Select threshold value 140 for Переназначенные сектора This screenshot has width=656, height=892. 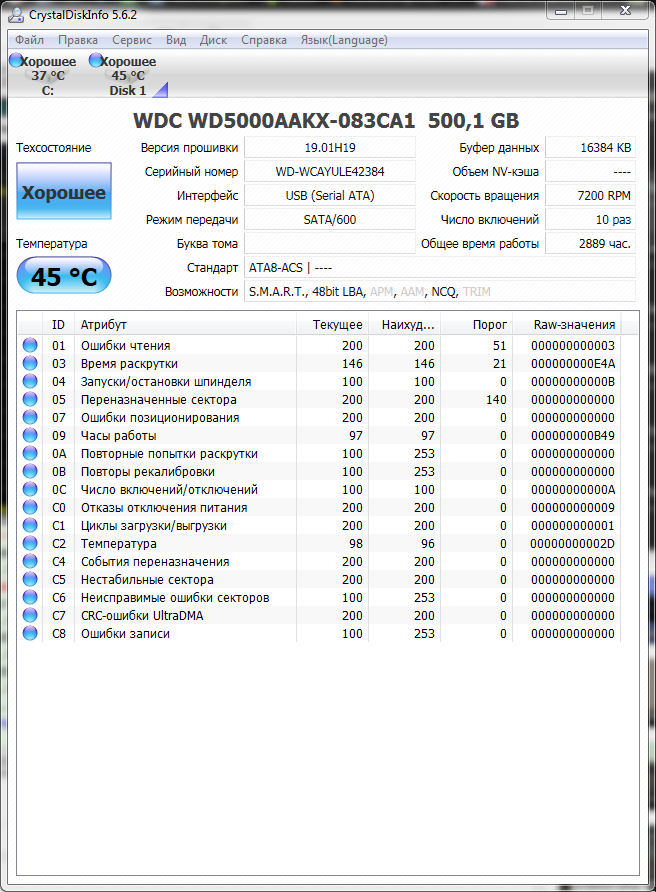[496, 400]
